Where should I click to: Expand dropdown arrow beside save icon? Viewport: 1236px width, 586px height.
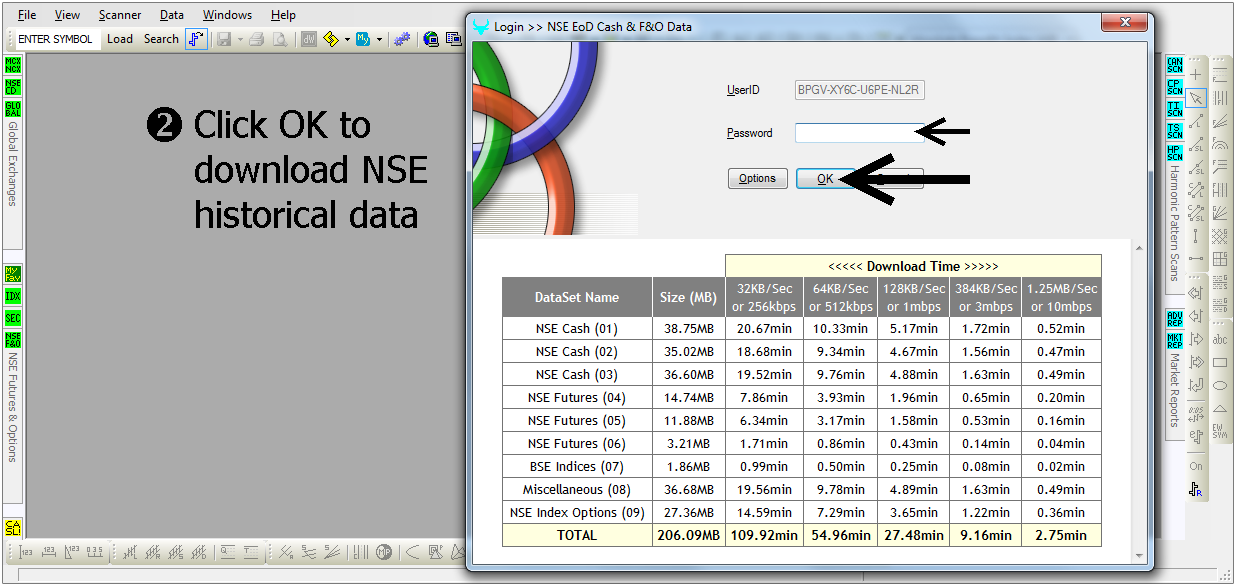240,40
